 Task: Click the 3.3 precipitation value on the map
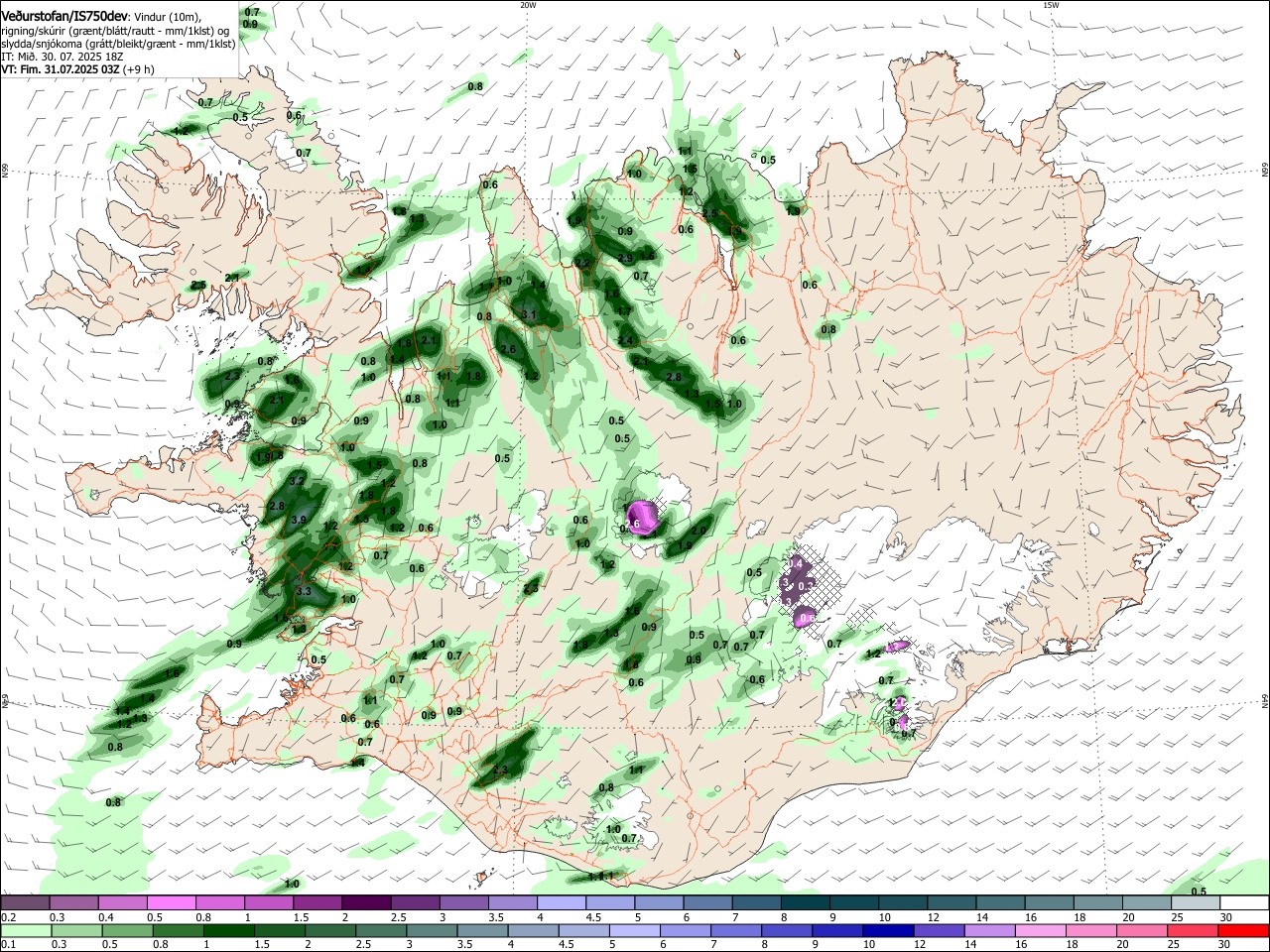click(304, 592)
